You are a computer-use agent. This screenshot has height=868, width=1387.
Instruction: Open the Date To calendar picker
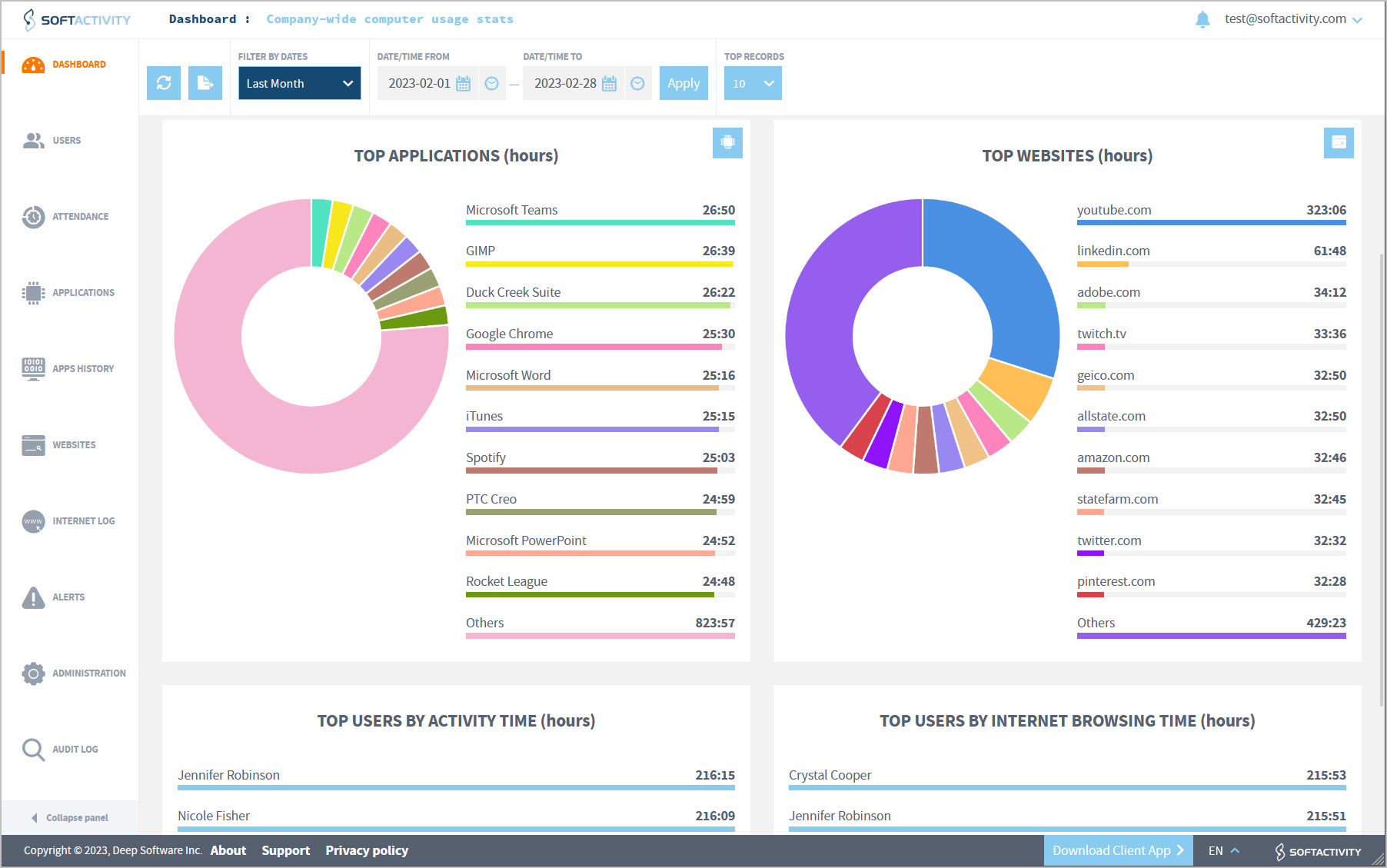(610, 83)
